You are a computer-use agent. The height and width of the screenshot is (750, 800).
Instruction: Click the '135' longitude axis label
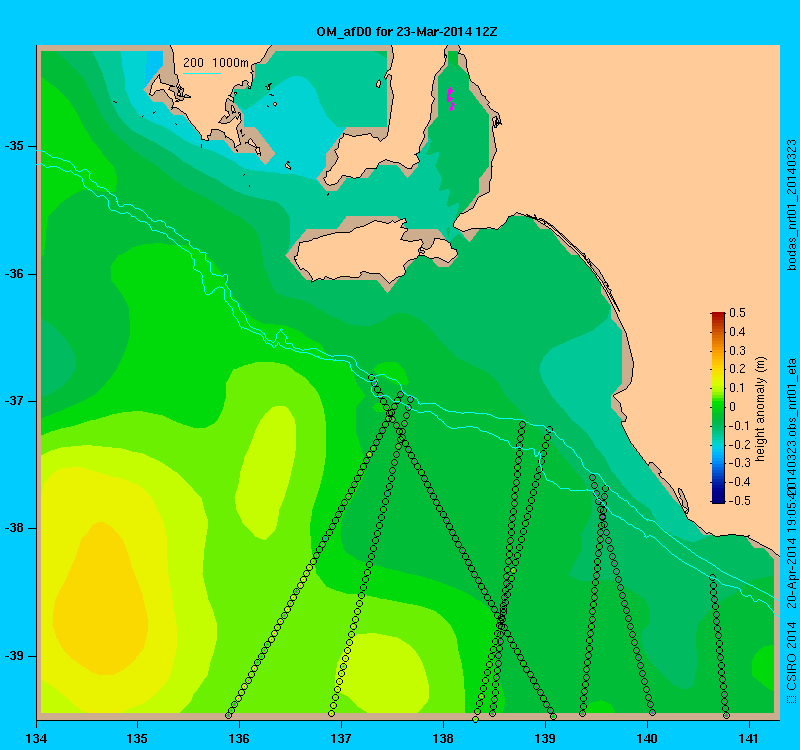pos(138,738)
